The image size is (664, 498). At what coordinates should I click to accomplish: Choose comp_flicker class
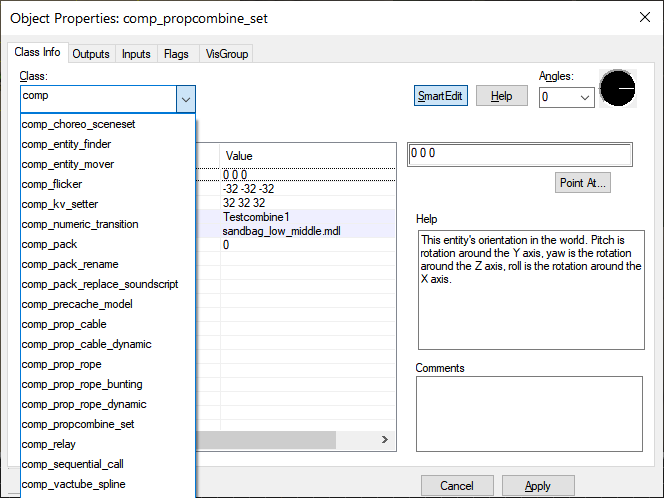pyautogui.click(x=108, y=184)
